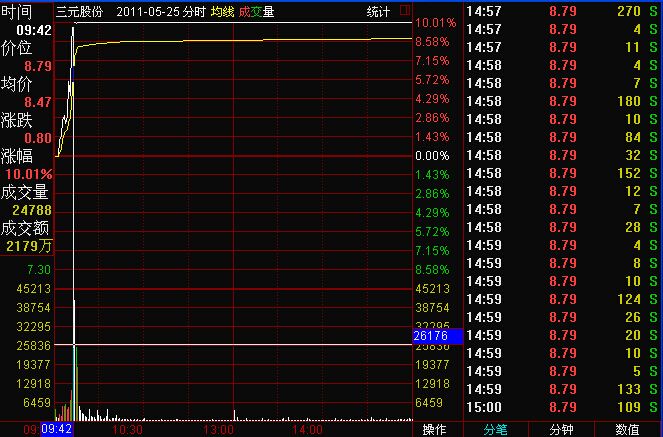Switch to the 数值 values tab

pyautogui.click(x=627, y=429)
